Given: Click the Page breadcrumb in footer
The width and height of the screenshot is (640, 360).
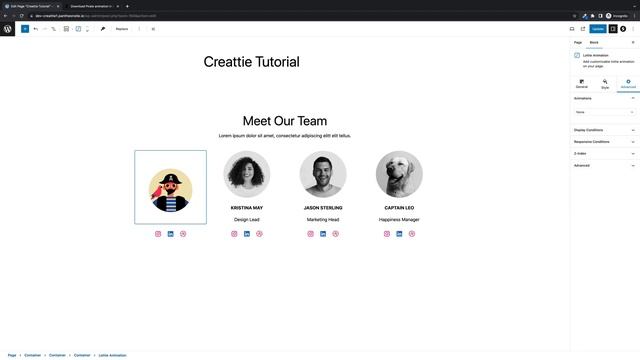Looking at the screenshot, I should click(x=12, y=356).
